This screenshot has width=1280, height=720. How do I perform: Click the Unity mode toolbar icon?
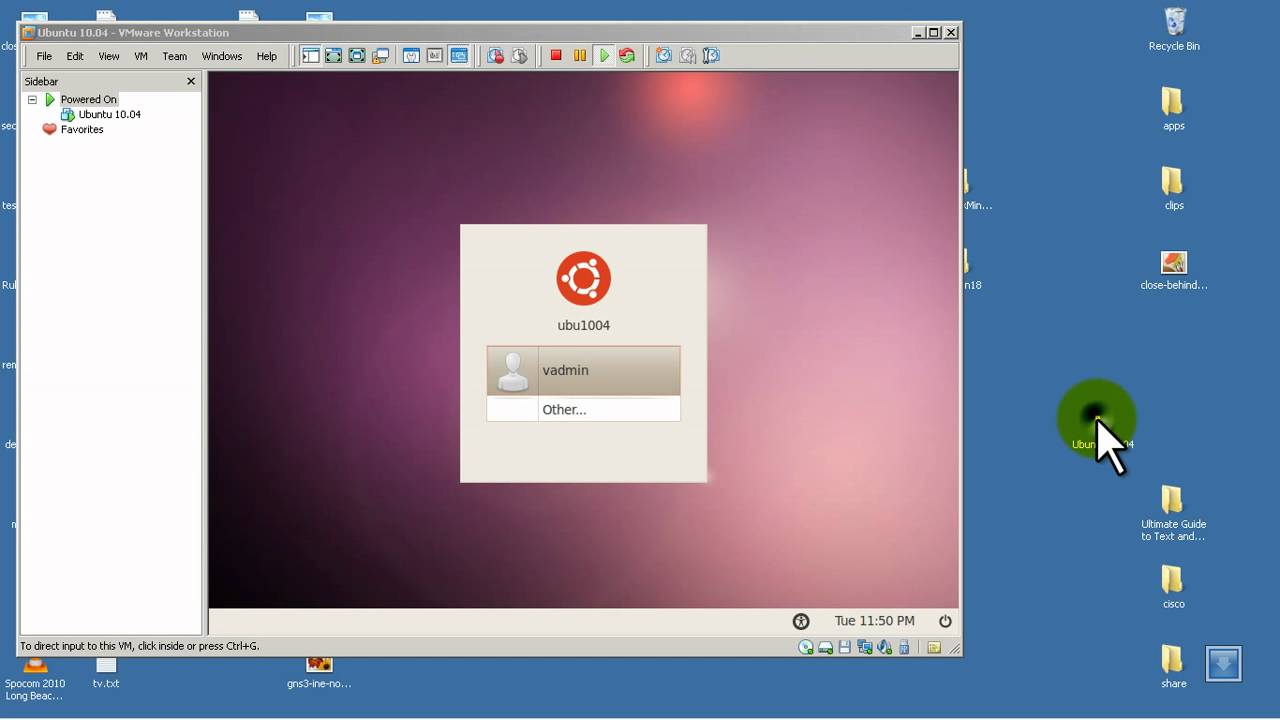(381, 56)
